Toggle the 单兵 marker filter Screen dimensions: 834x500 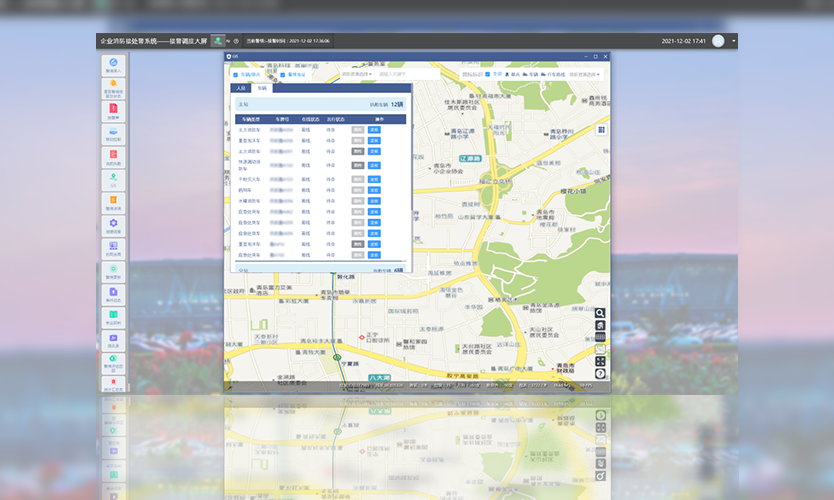(x=512, y=74)
